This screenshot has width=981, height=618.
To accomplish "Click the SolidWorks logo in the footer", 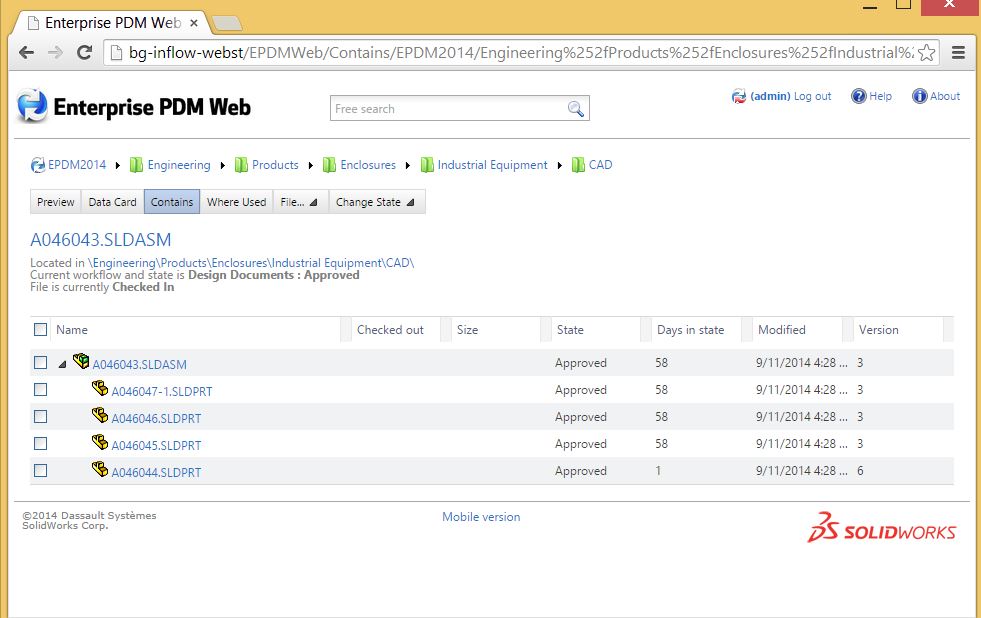I will (x=882, y=527).
